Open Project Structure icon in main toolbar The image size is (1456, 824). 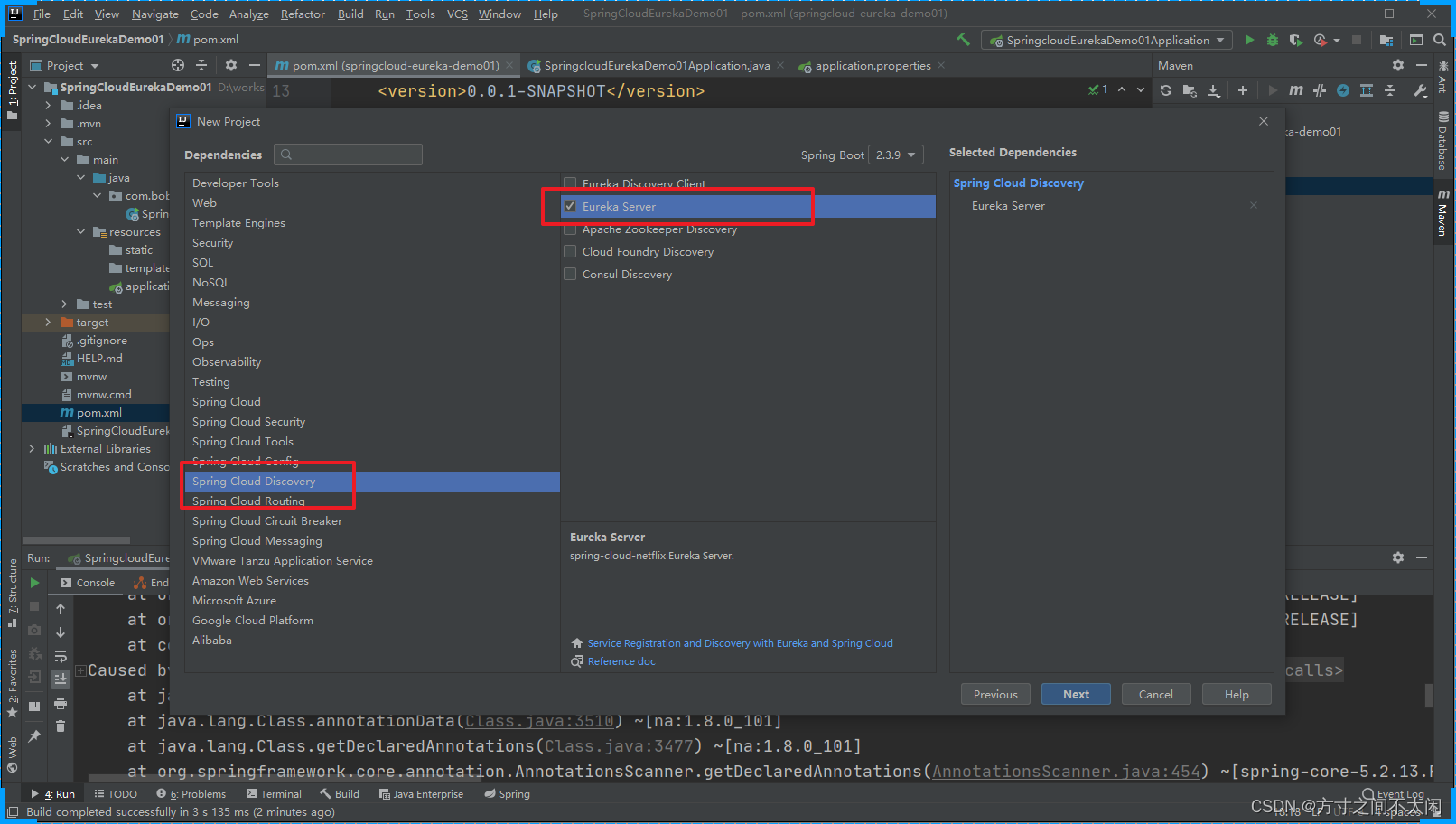[1386, 40]
